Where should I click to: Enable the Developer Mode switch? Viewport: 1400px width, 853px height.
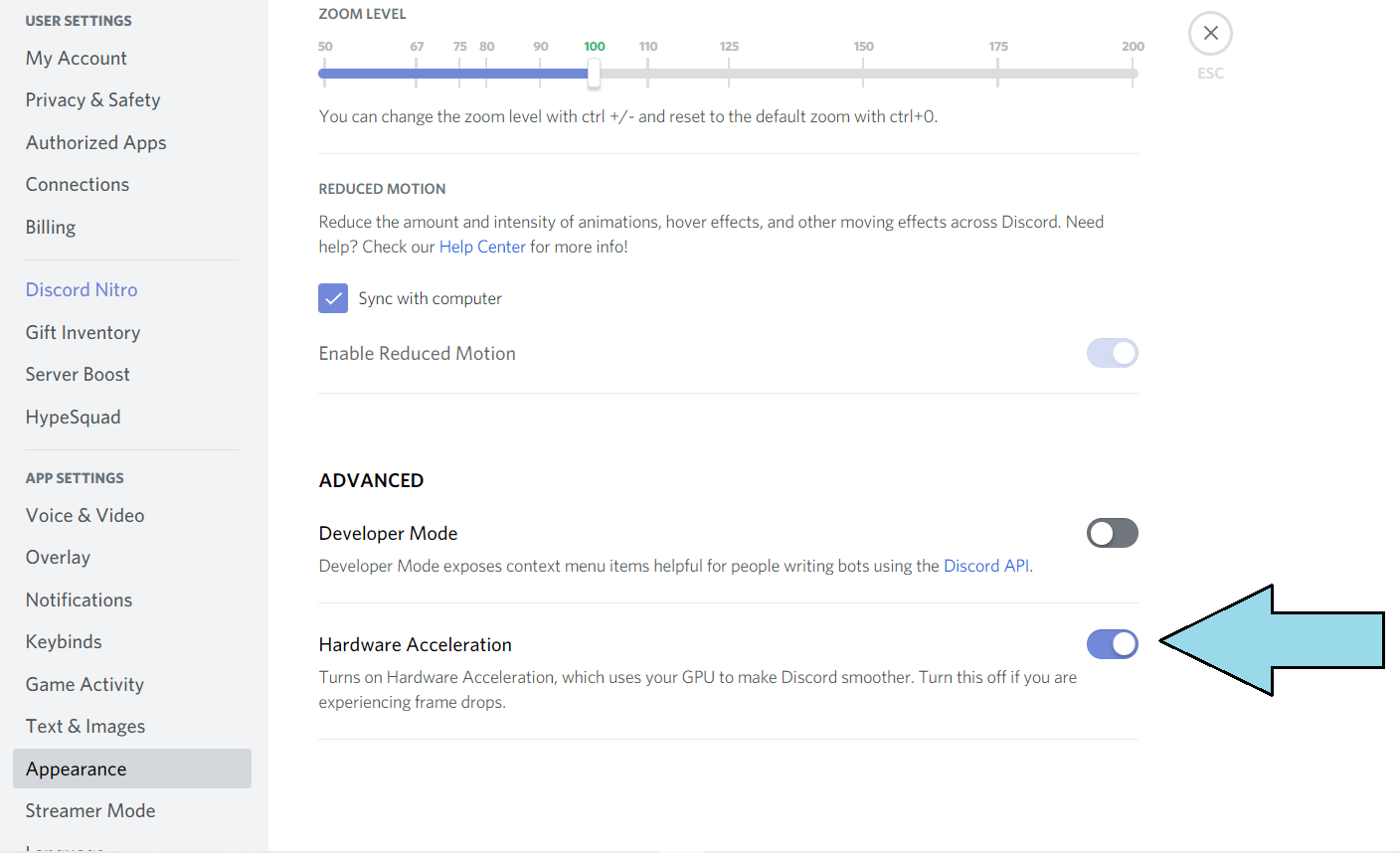click(x=1113, y=533)
